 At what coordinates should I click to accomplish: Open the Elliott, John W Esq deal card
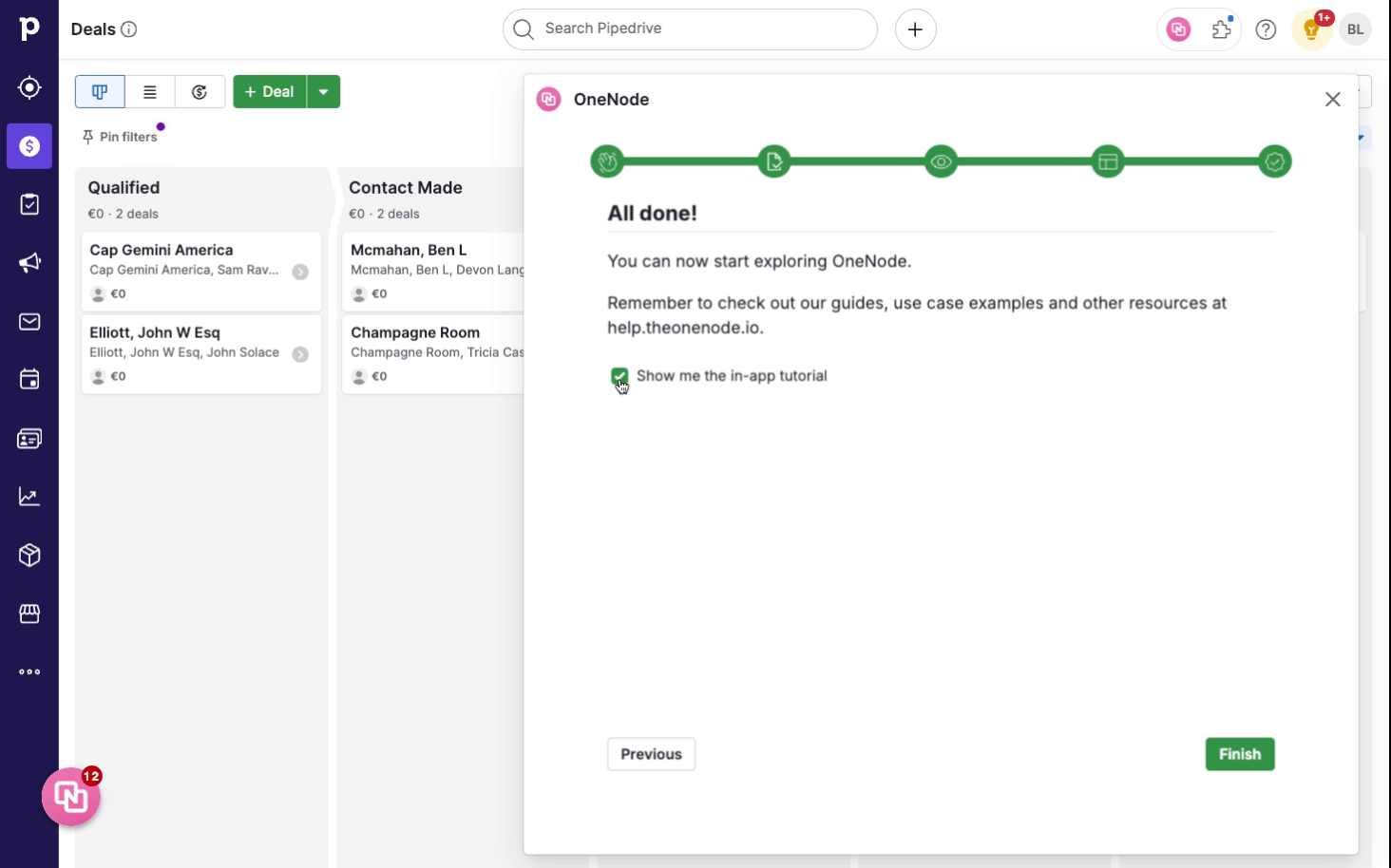point(201,354)
